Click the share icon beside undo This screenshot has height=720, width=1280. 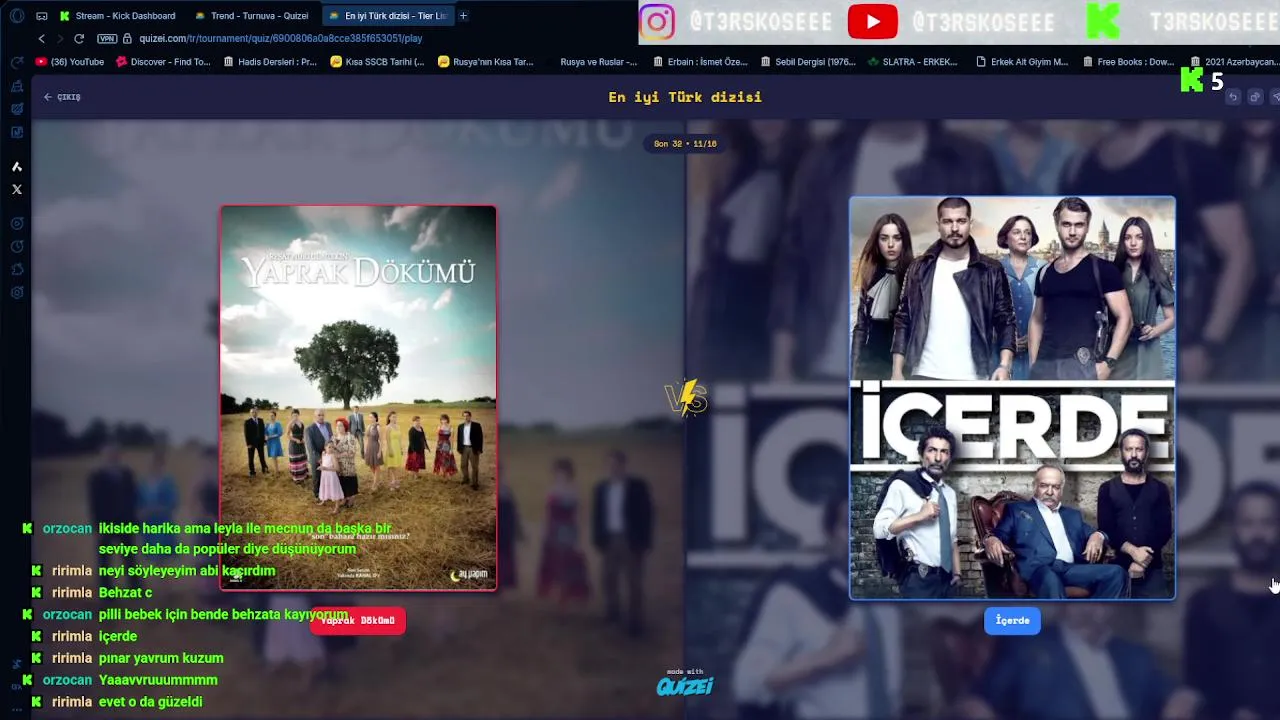pos(1255,97)
